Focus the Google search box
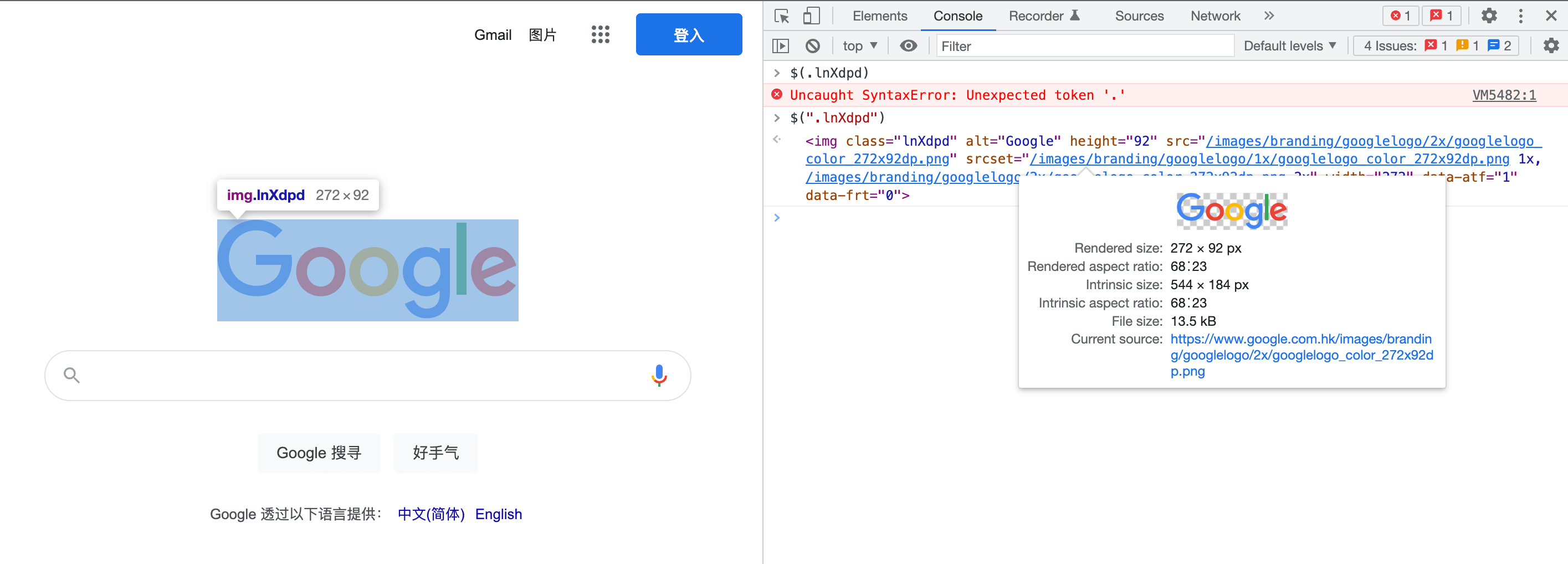 pos(367,375)
